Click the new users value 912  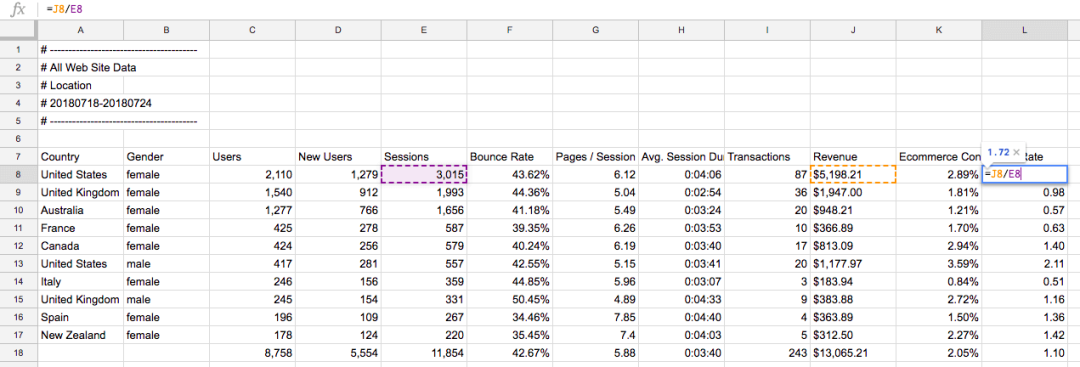(338, 192)
